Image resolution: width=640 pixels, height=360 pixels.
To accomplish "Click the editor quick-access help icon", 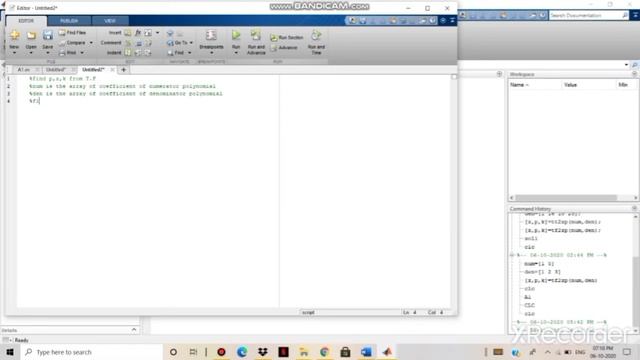I will [433, 20].
